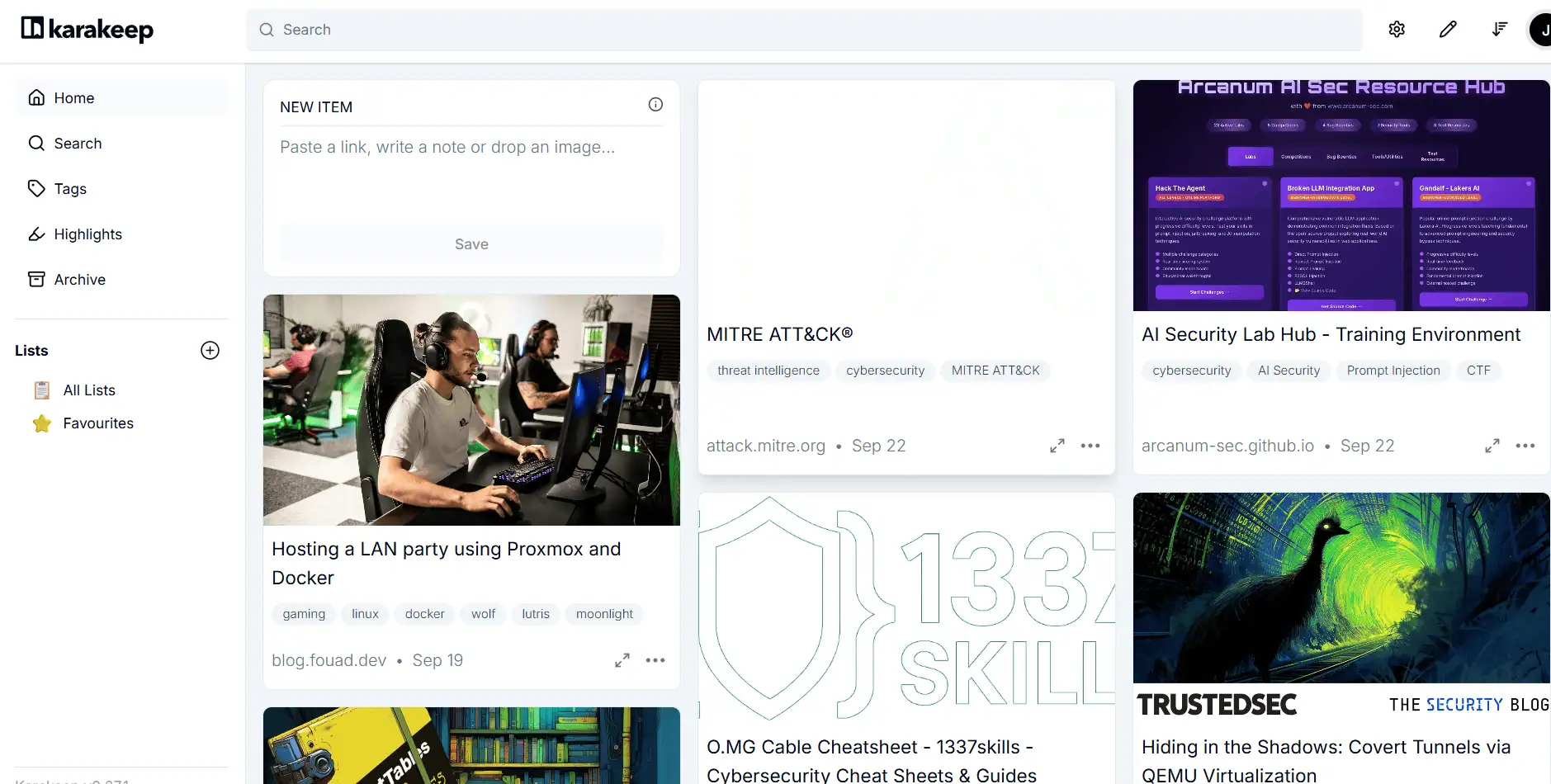Open Search page in sidebar

(121, 144)
